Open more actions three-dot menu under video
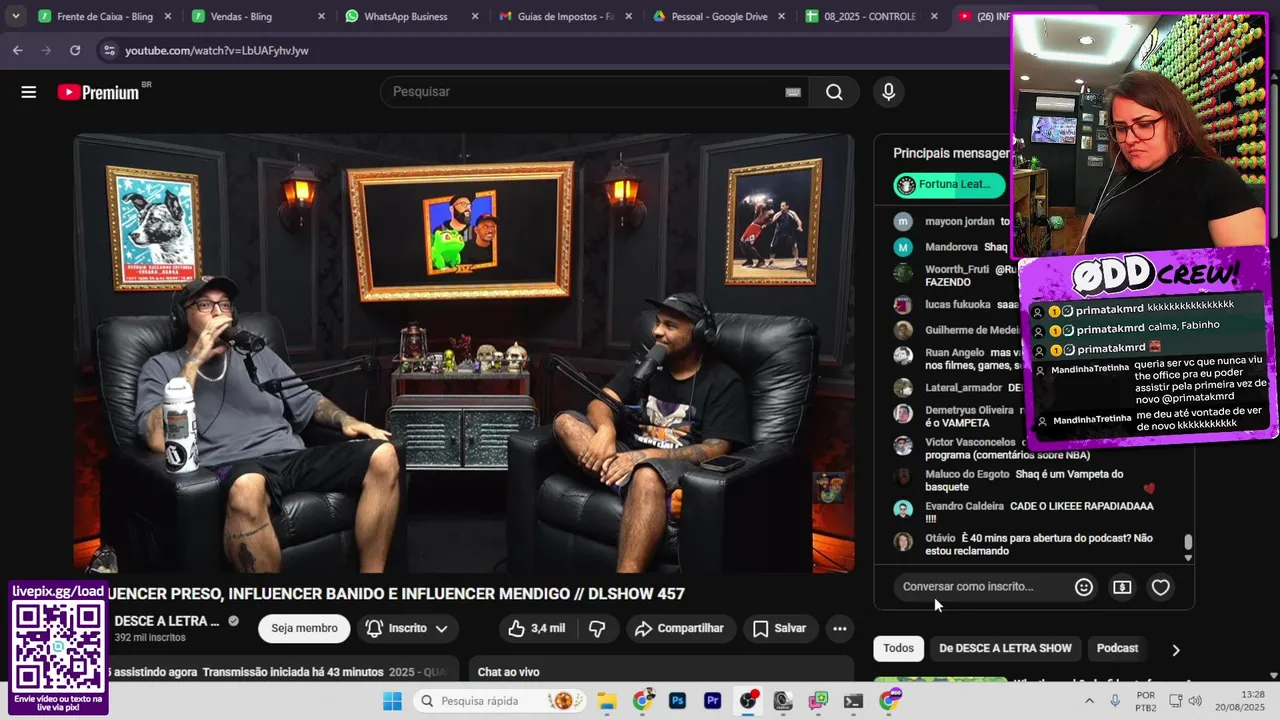The image size is (1280, 720). tap(840, 628)
